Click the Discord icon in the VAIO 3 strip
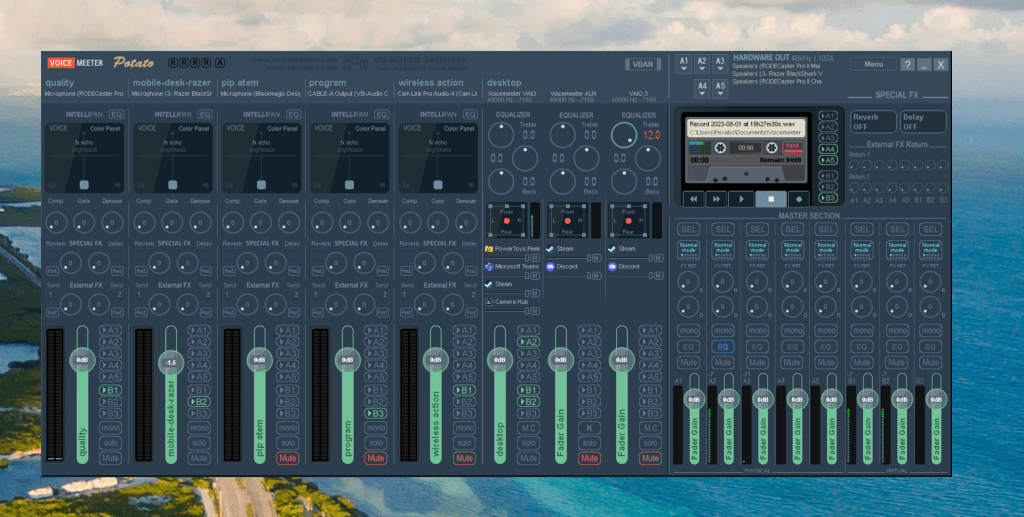This screenshot has height=517, width=1024. tap(612, 266)
